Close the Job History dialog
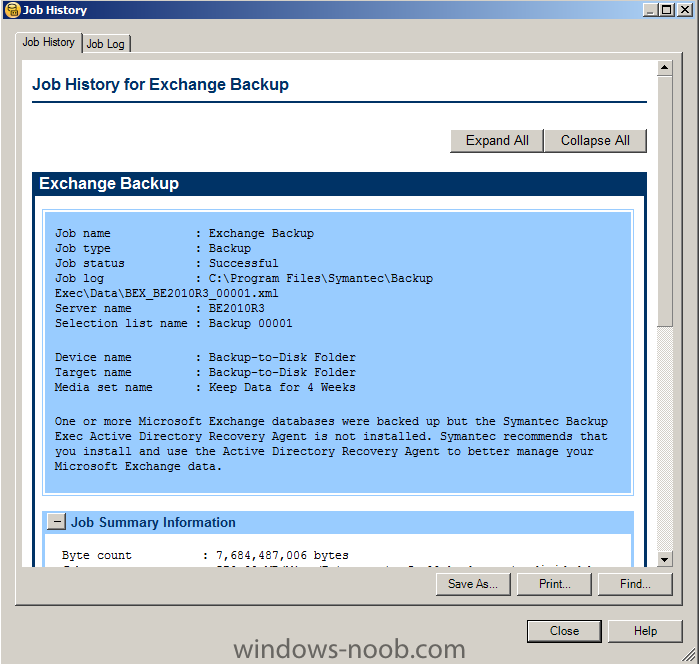 [x=564, y=631]
